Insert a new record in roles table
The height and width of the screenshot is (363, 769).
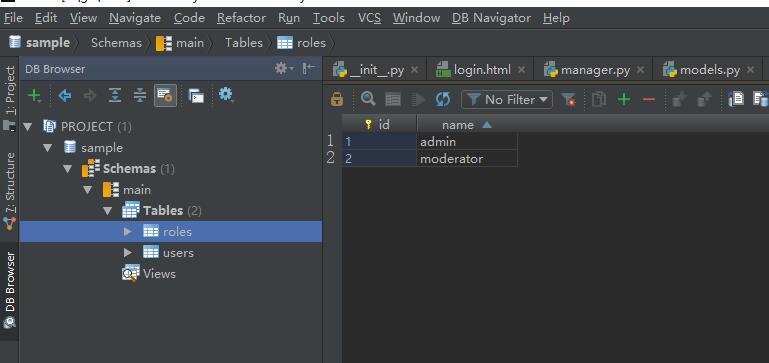coord(624,100)
